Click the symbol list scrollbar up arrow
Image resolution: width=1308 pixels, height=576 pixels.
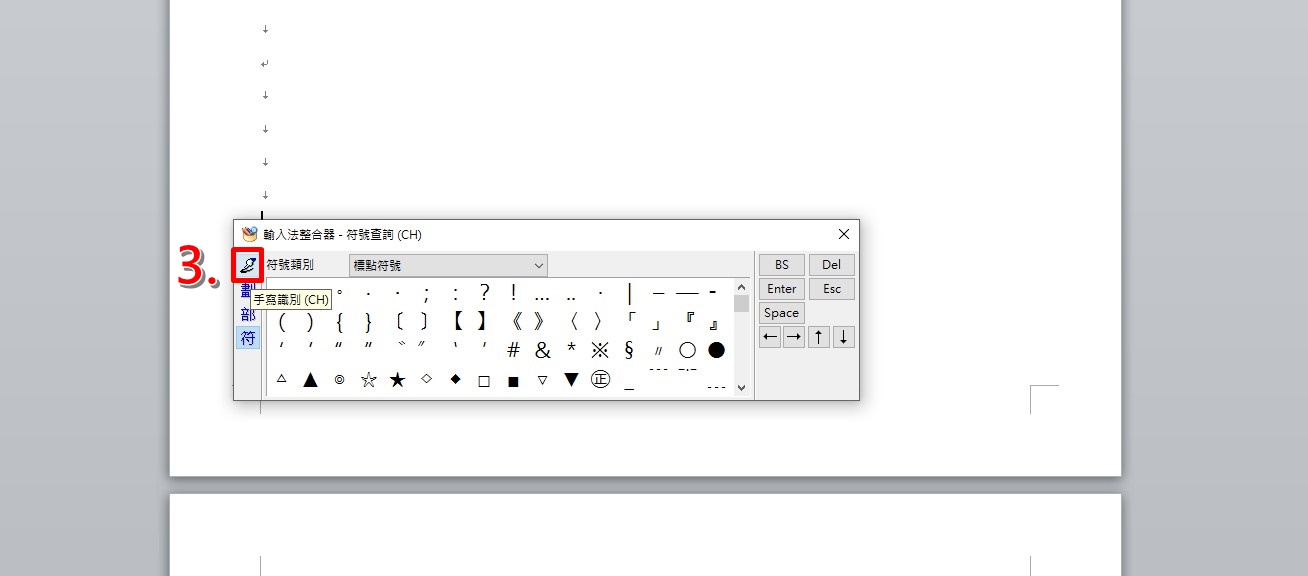point(741,287)
